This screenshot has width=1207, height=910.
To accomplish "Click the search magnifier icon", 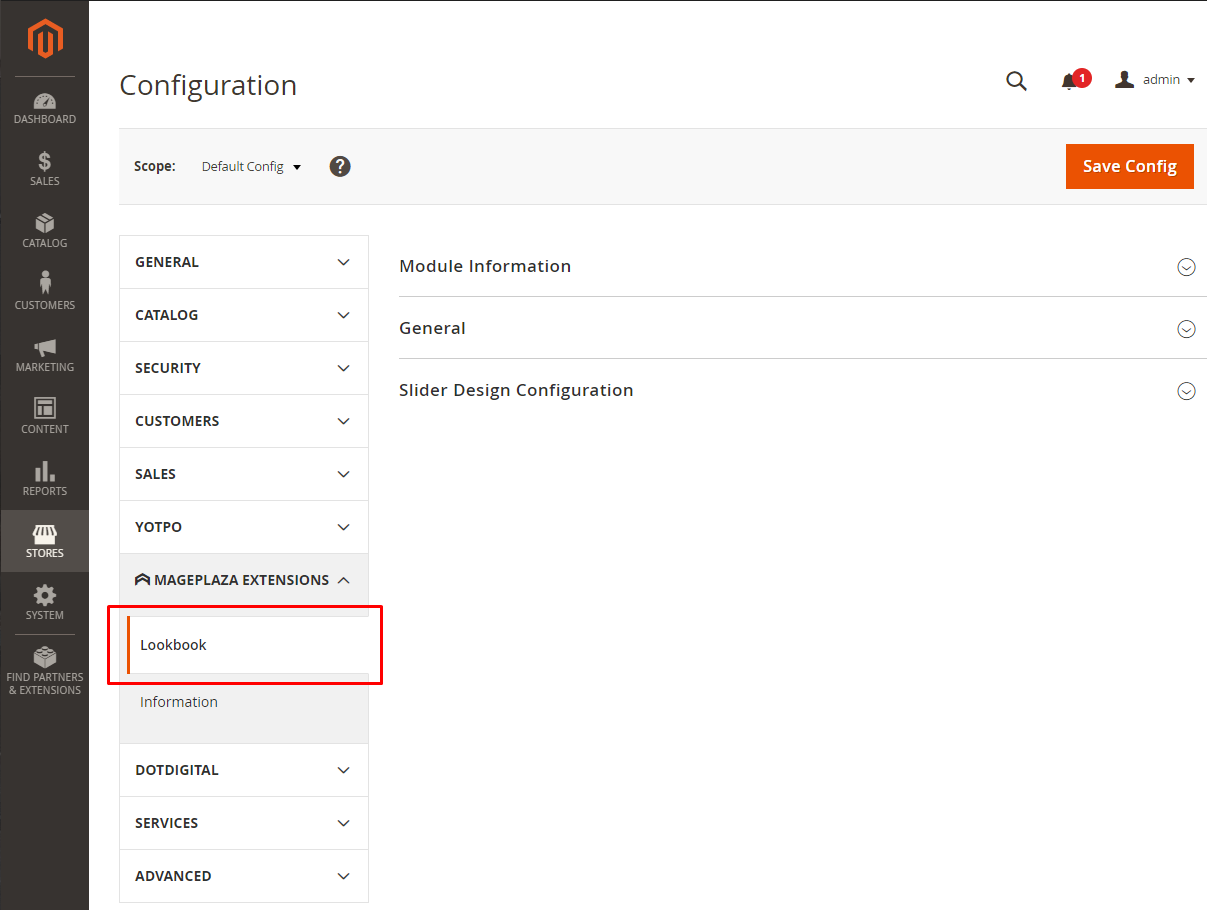I will (x=1016, y=81).
